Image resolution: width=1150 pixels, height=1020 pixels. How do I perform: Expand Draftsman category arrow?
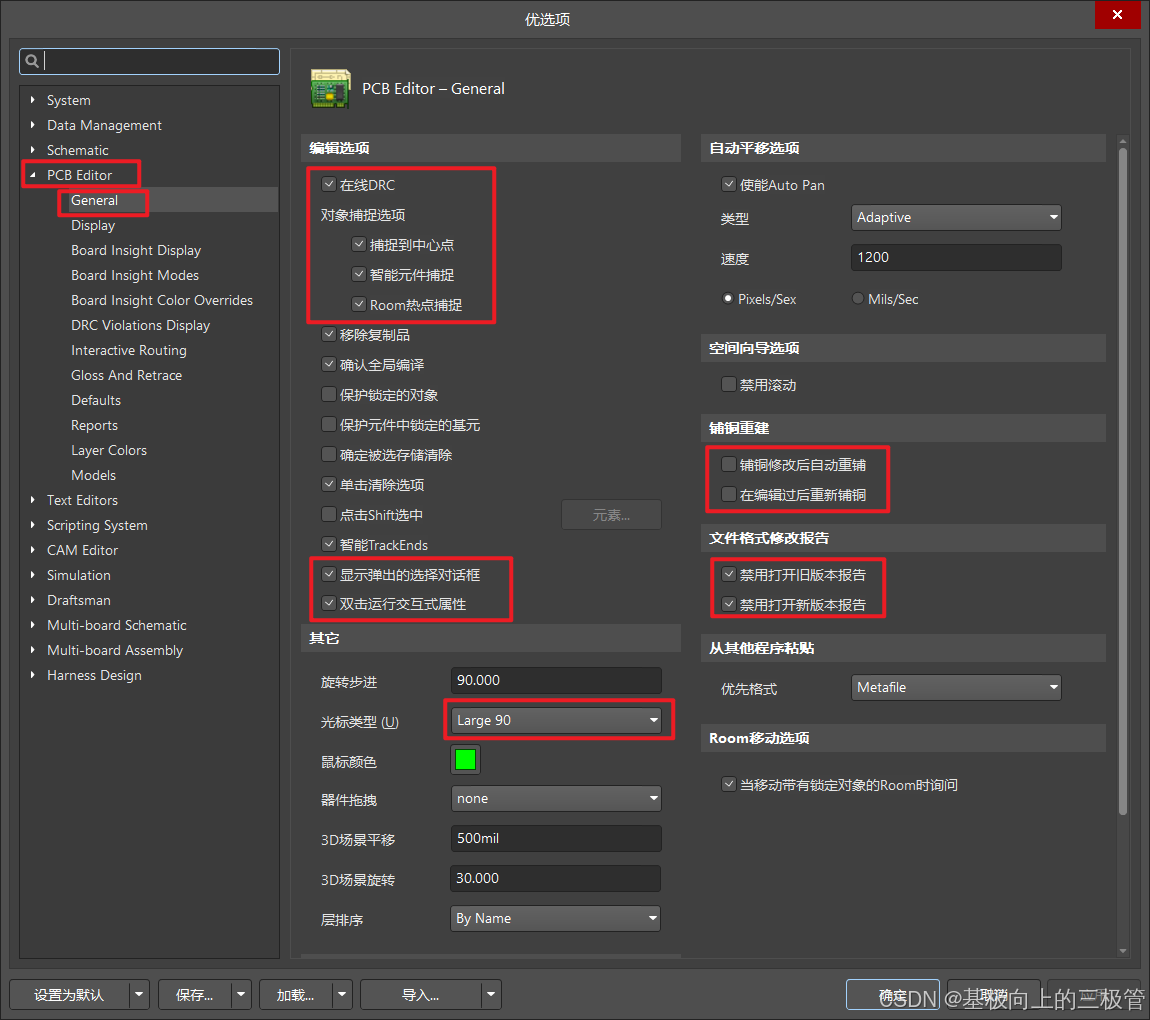point(32,600)
